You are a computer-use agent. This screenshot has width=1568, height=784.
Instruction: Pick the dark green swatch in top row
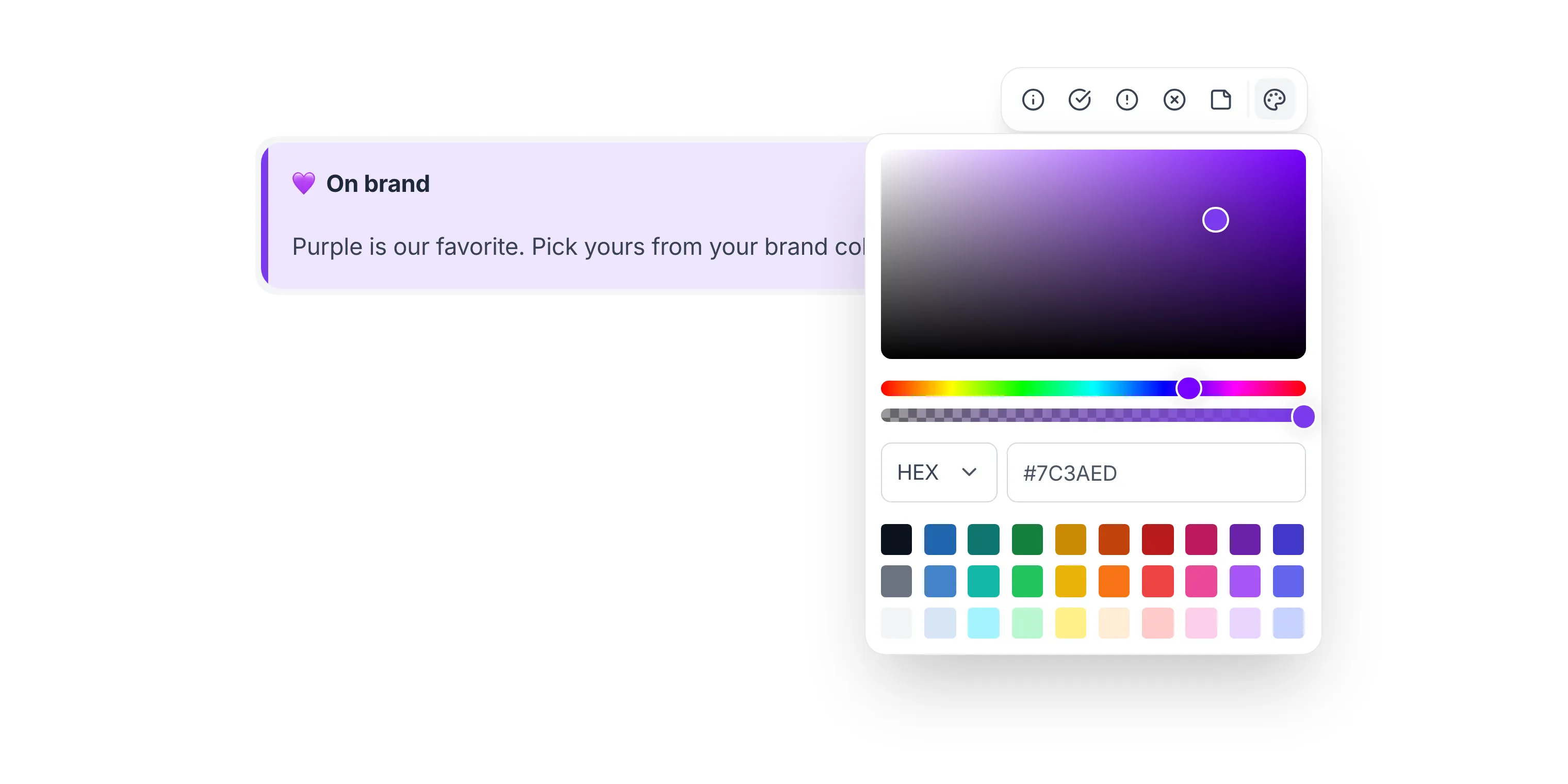coord(1027,540)
